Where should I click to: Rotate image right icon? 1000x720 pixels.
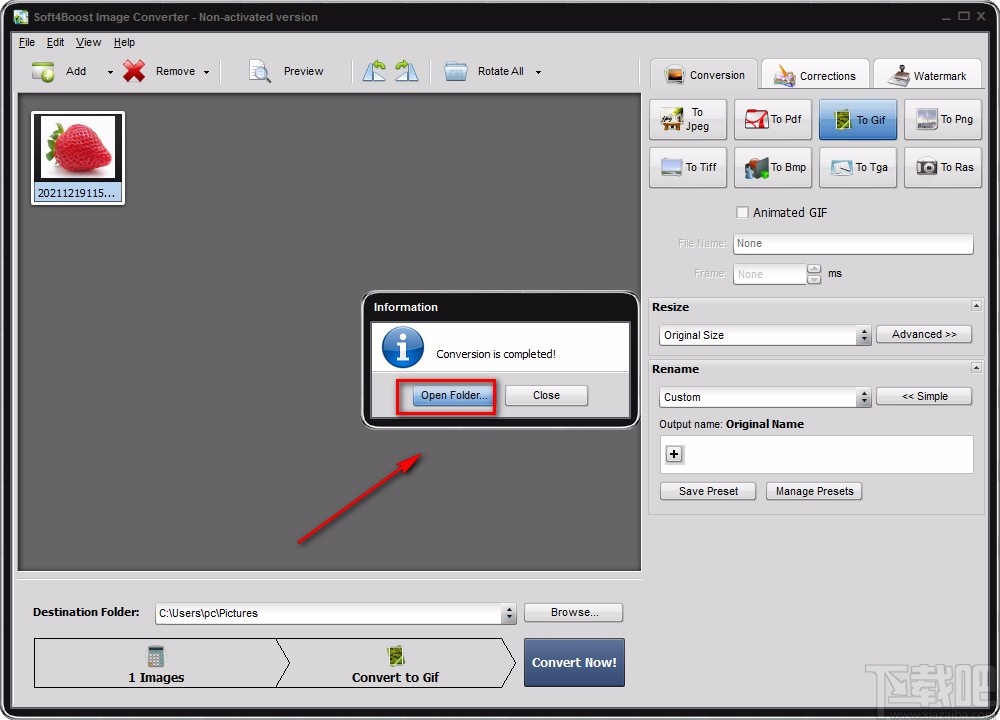(406, 71)
